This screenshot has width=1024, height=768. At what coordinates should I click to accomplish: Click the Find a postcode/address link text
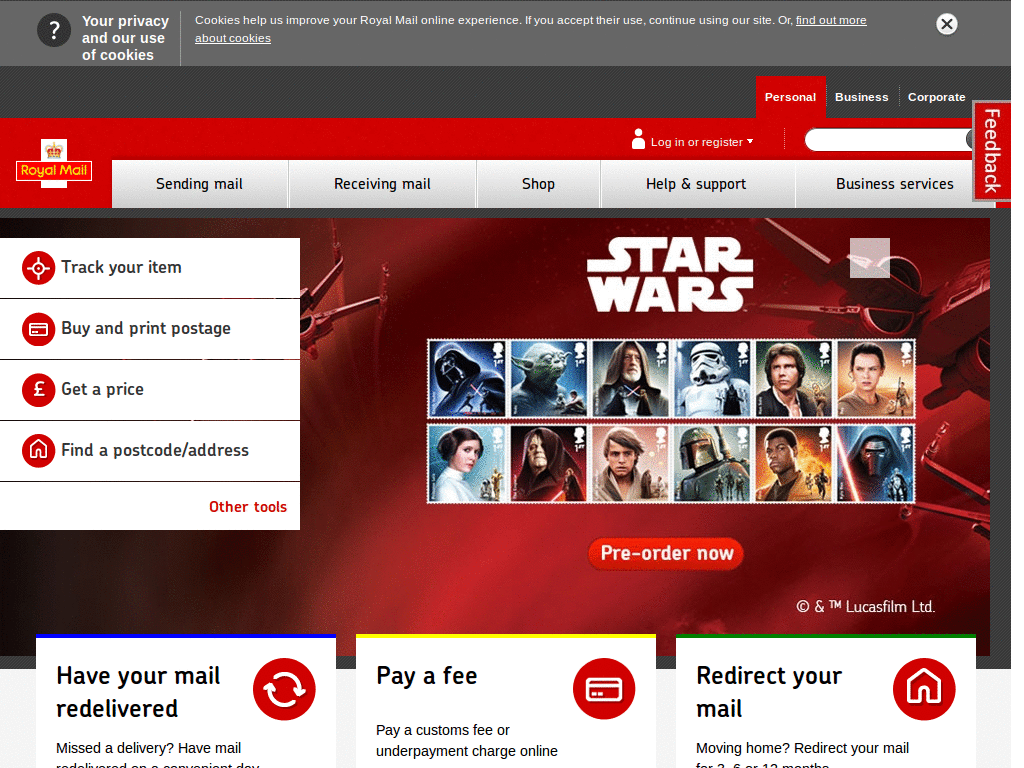click(155, 450)
